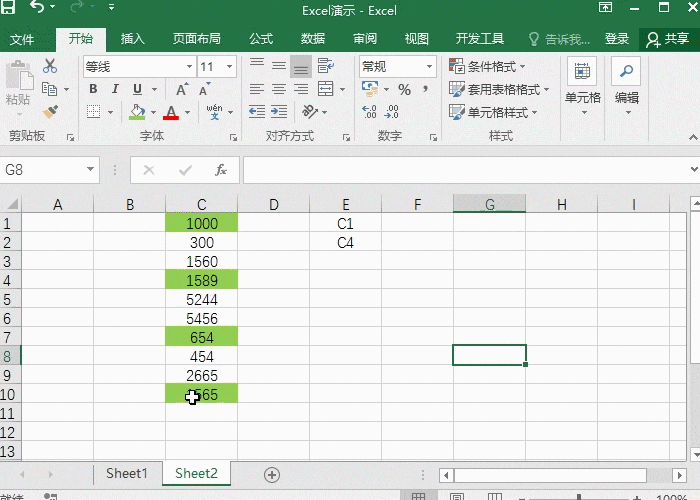Toggle Underline formatting
Screen dimensions: 700x500
pos(138,89)
